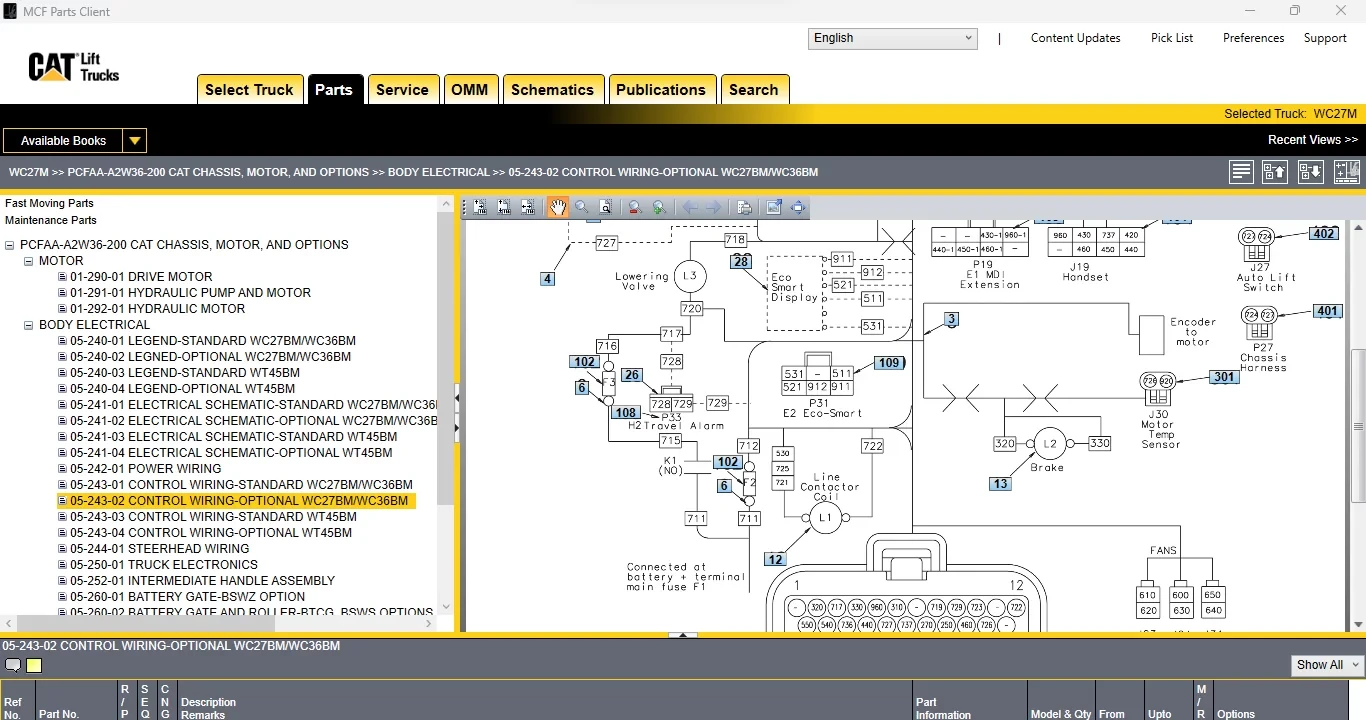
Task: Open the Available Books dropdown arrow
Action: click(135, 141)
